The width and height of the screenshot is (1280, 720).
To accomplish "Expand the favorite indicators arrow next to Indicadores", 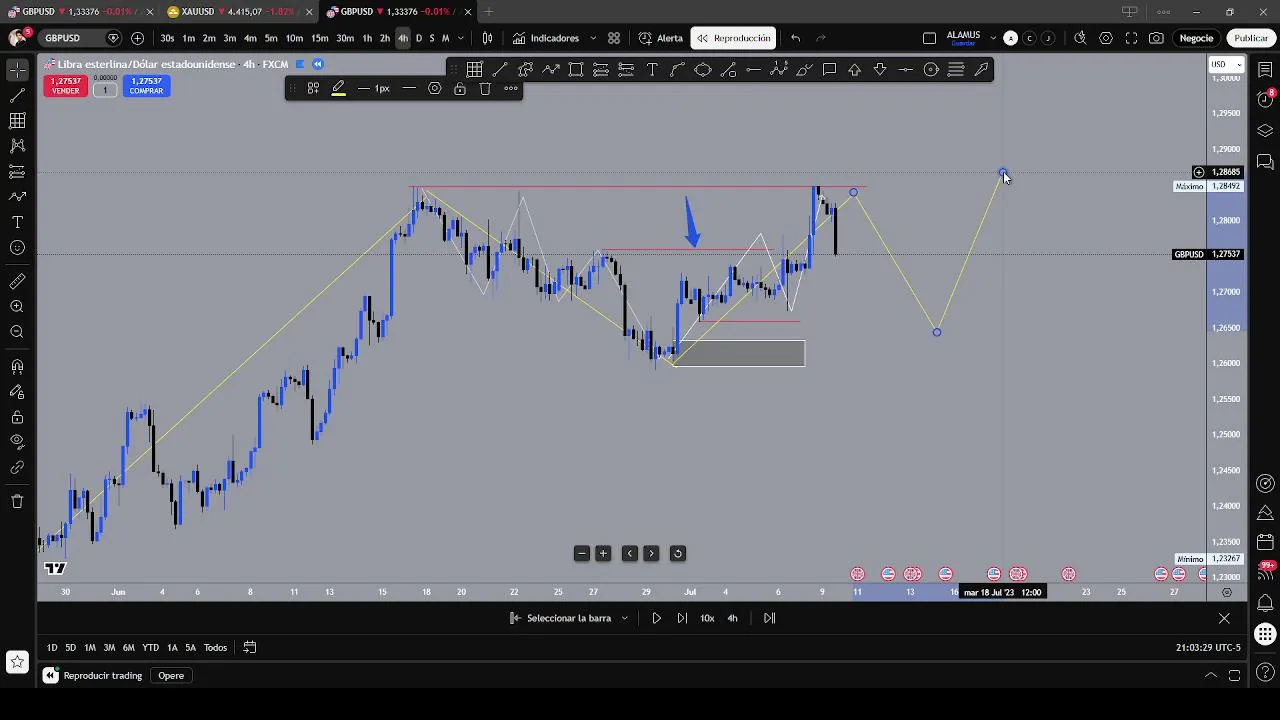I will (x=593, y=38).
